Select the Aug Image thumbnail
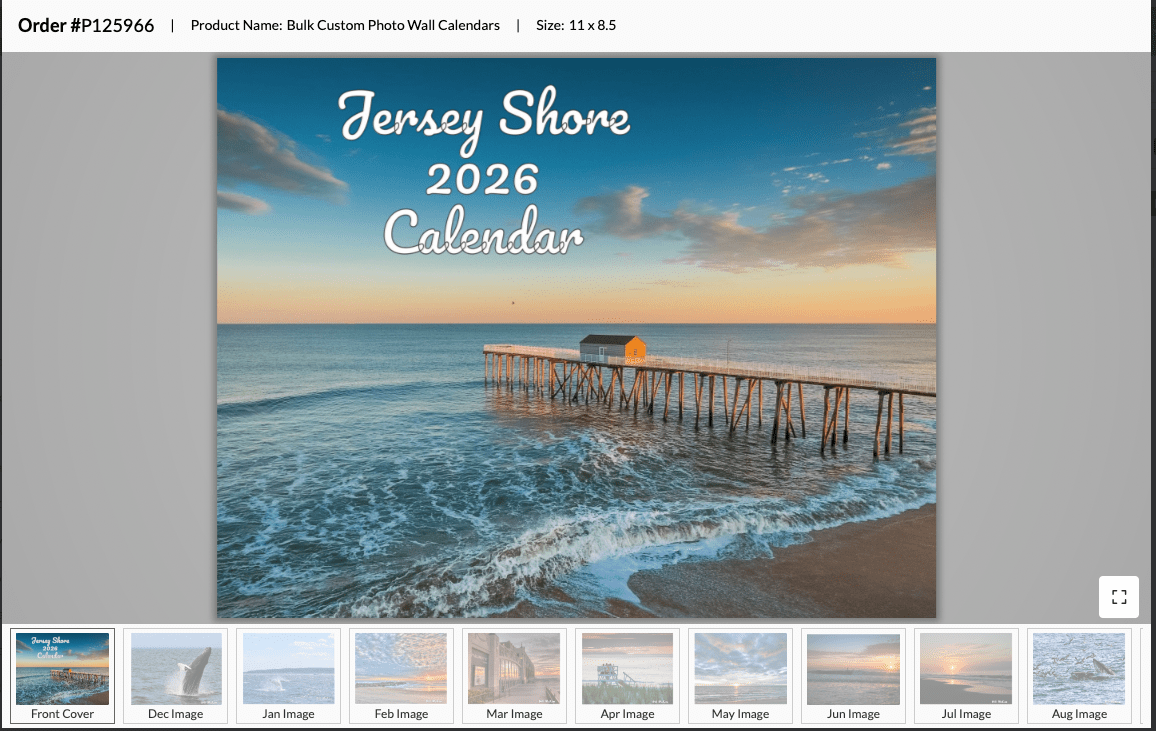 pyautogui.click(x=1079, y=668)
